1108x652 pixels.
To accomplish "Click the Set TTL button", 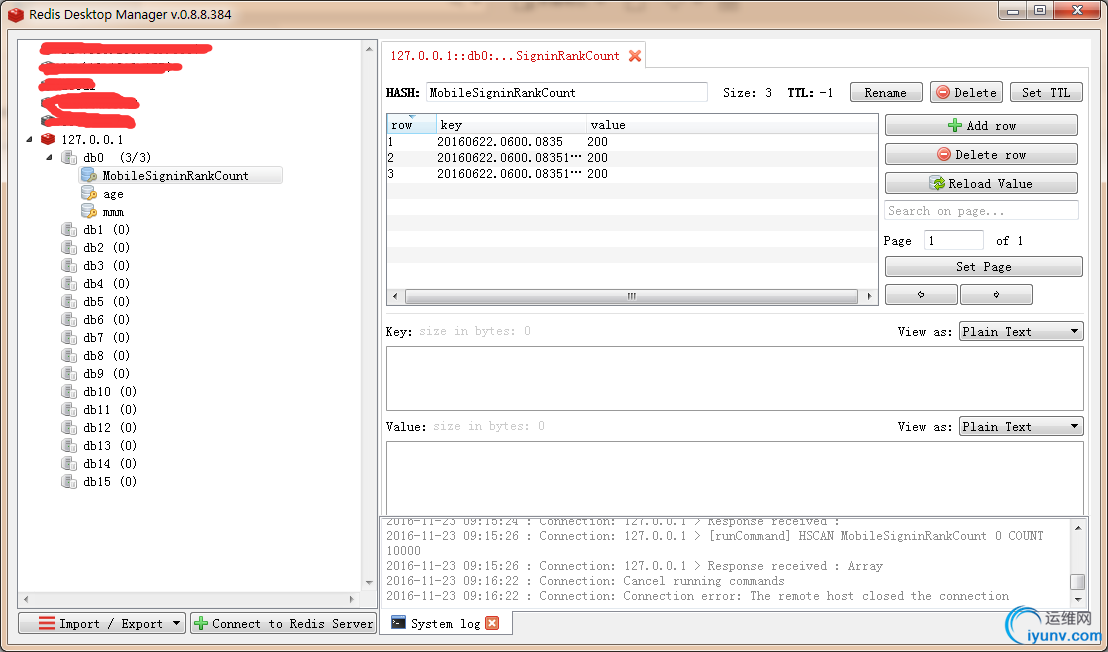I will pos(1046,93).
